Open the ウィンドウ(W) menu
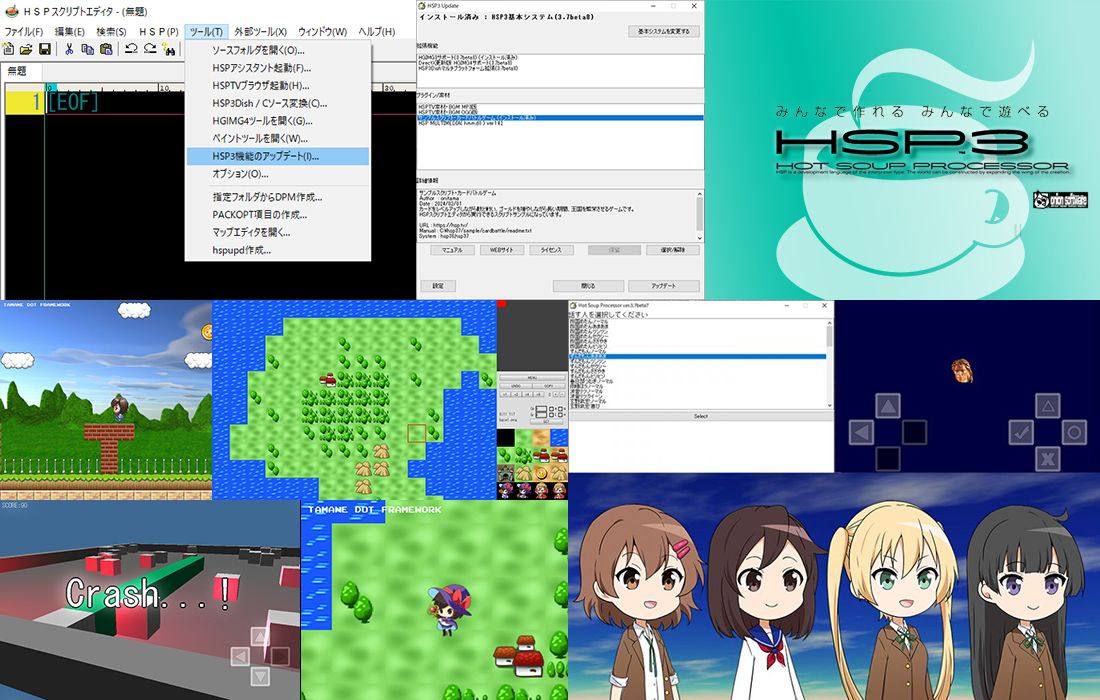 [322, 32]
